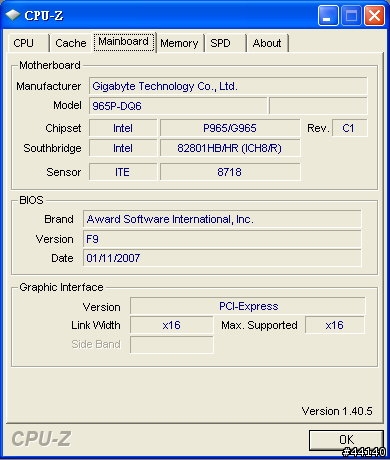Click the Version 1.40.5 text

tap(337, 411)
